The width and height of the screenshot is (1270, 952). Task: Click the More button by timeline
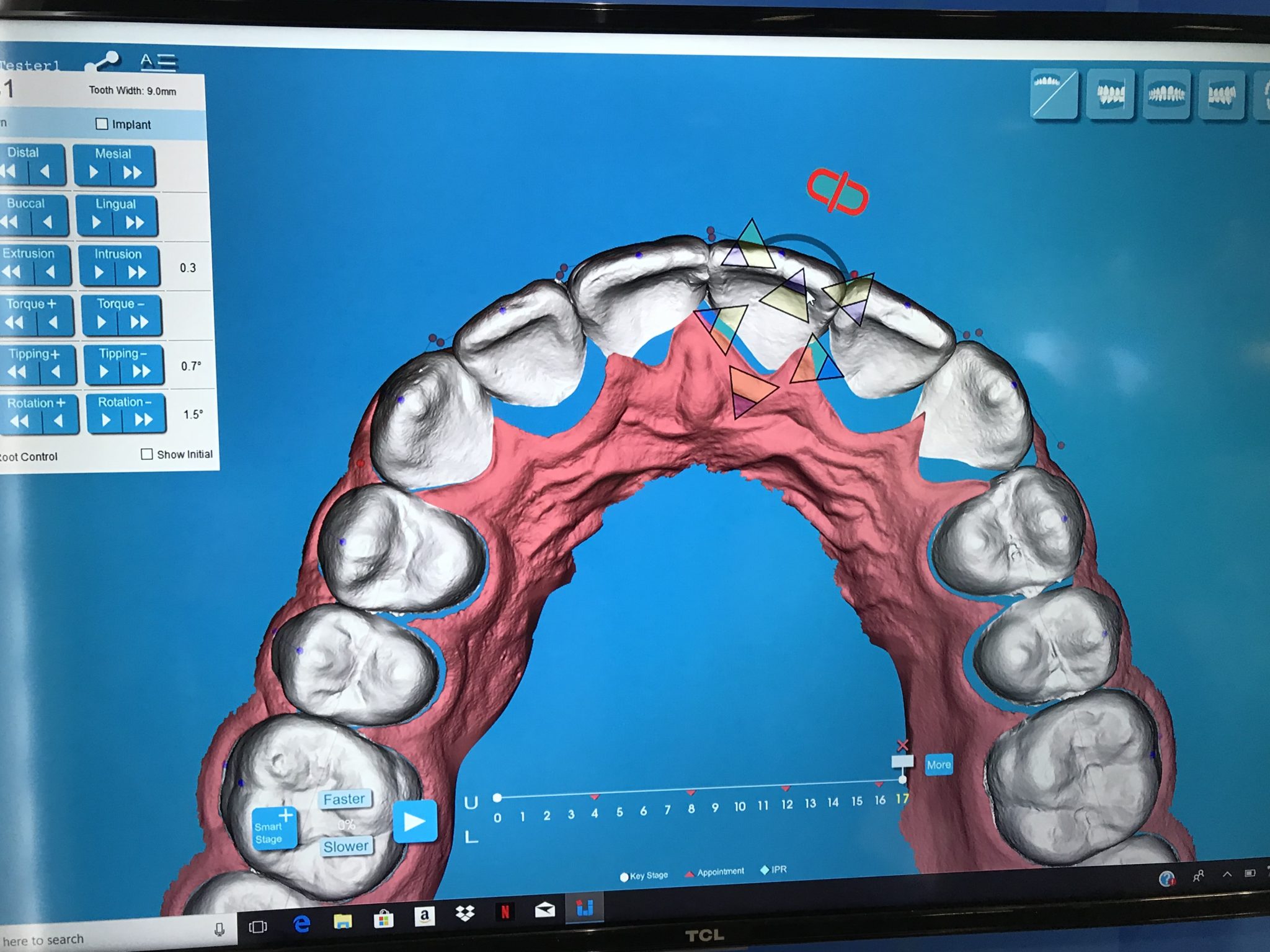[938, 765]
